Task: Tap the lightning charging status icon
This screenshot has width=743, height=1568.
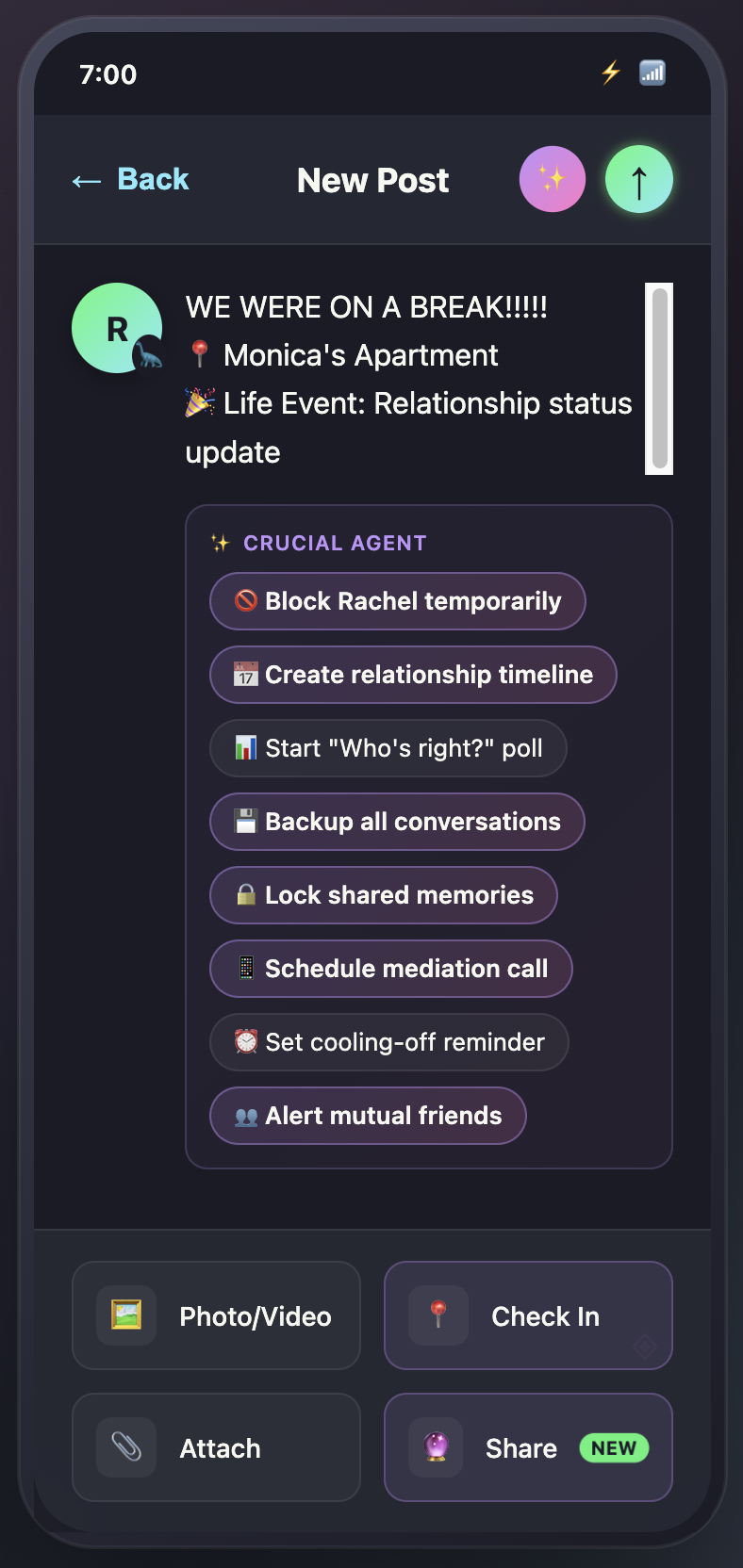Action: (x=610, y=73)
